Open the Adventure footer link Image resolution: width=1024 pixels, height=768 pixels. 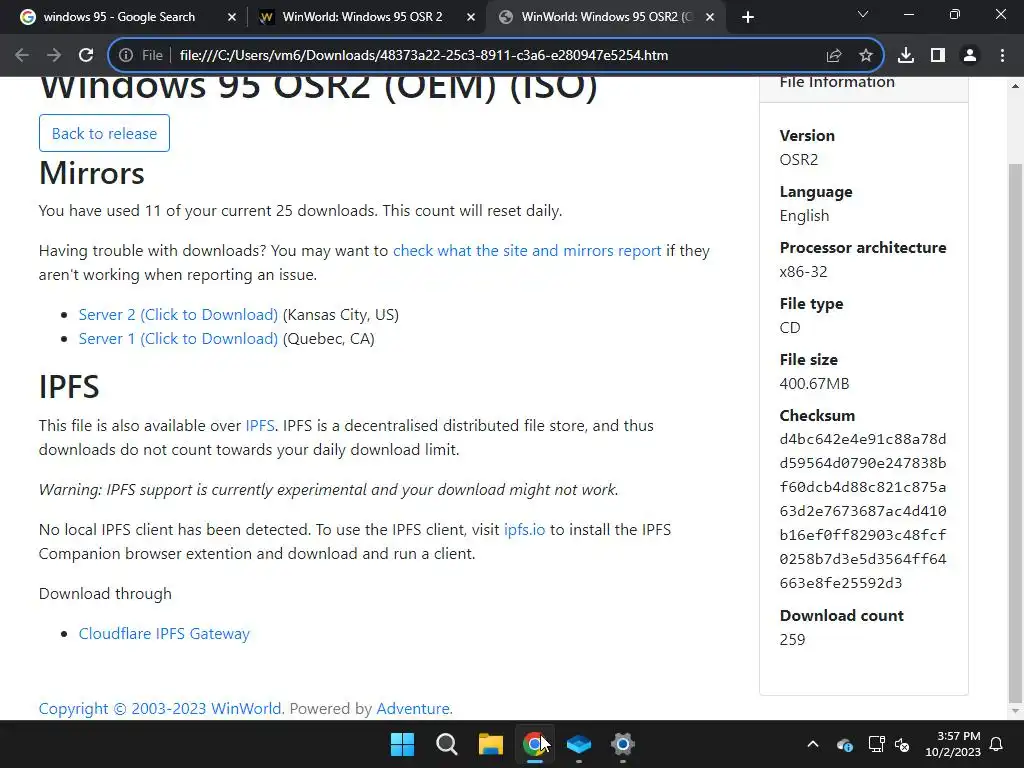coord(413,709)
